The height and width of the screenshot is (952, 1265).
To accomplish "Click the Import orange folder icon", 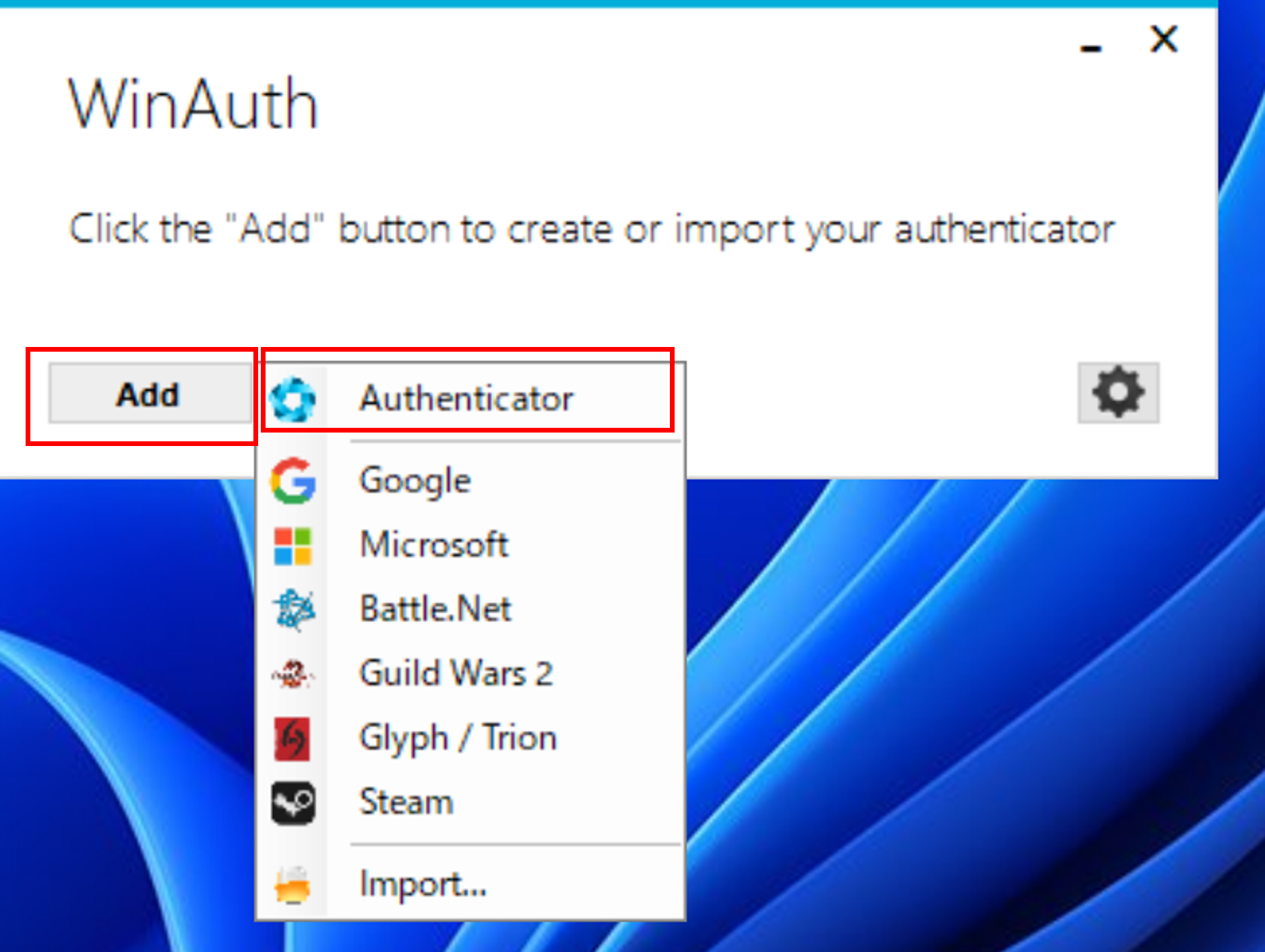I will point(292,885).
